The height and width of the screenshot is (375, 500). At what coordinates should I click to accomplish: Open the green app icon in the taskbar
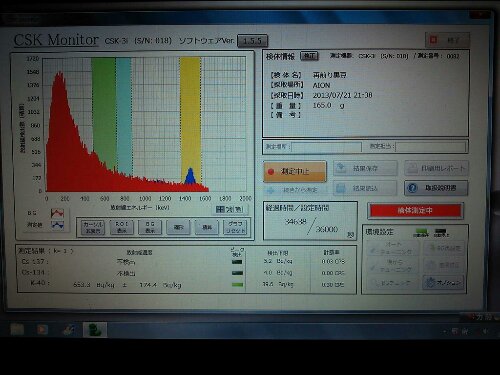coord(95,330)
